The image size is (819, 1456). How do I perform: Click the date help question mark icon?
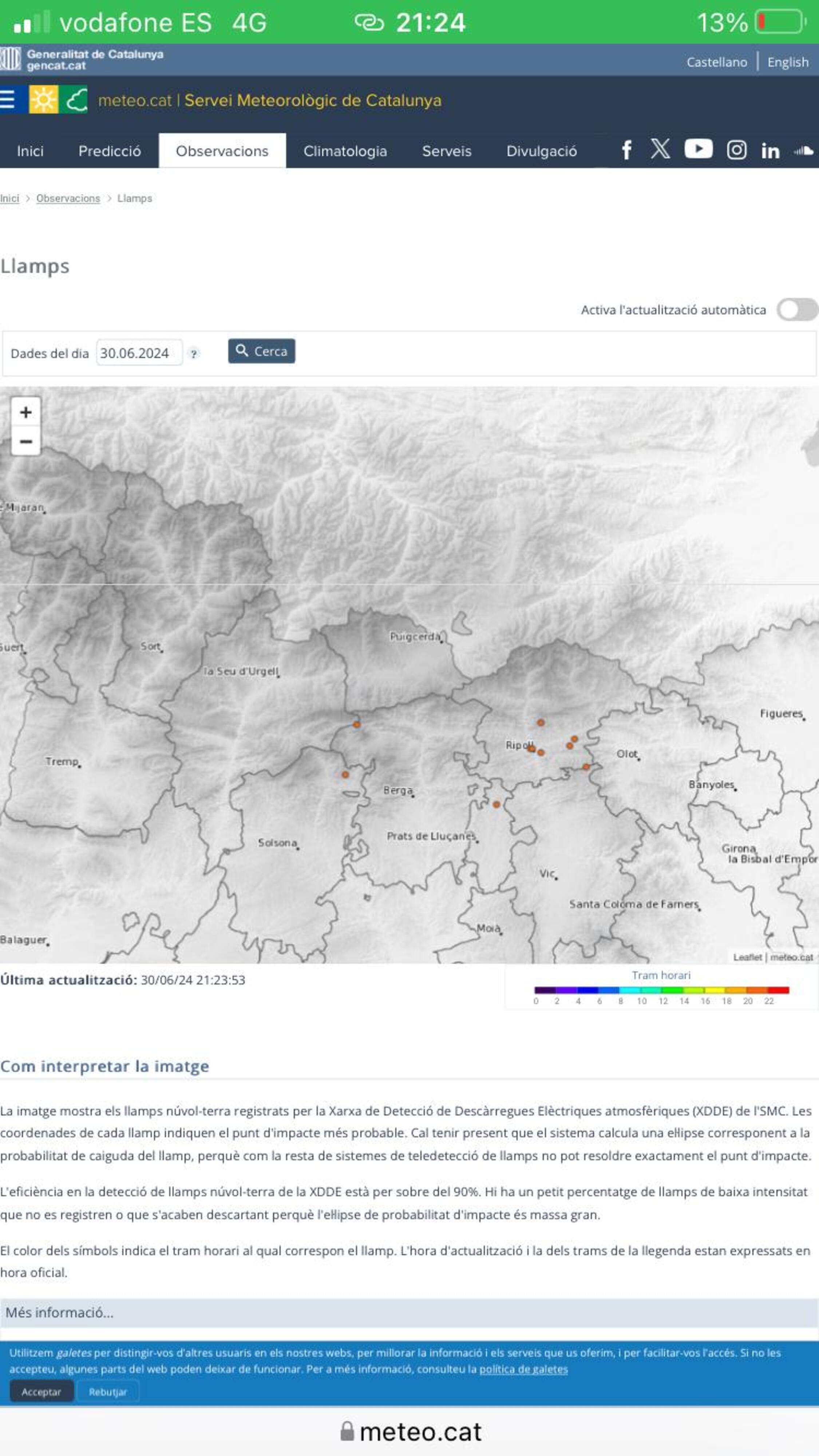coord(194,354)
